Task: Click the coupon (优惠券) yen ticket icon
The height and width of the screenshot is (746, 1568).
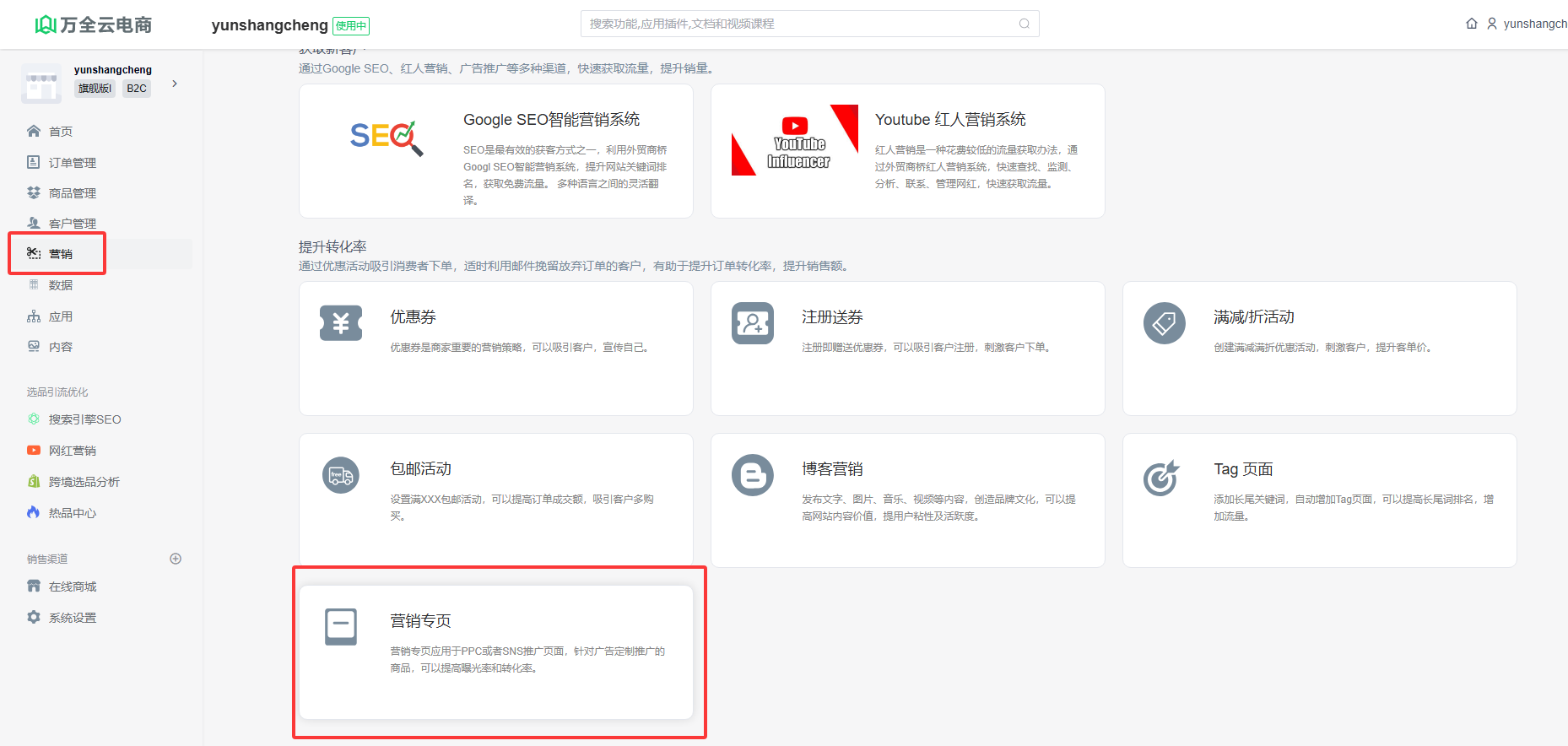Action: point(341,323)
